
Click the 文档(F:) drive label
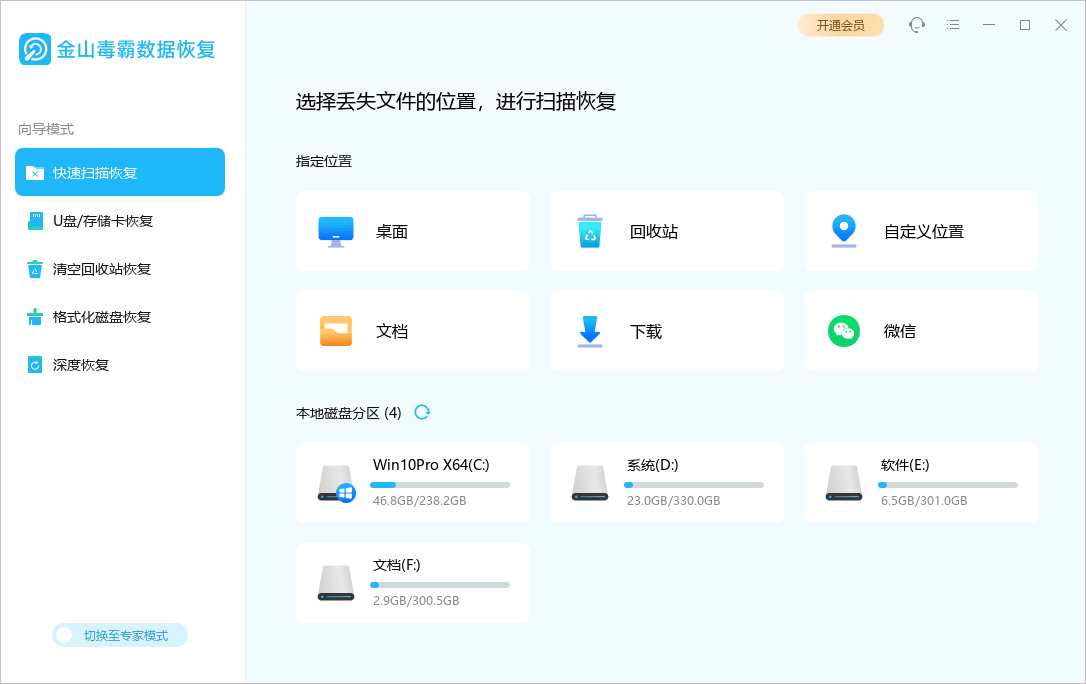(x=396, y=565)
